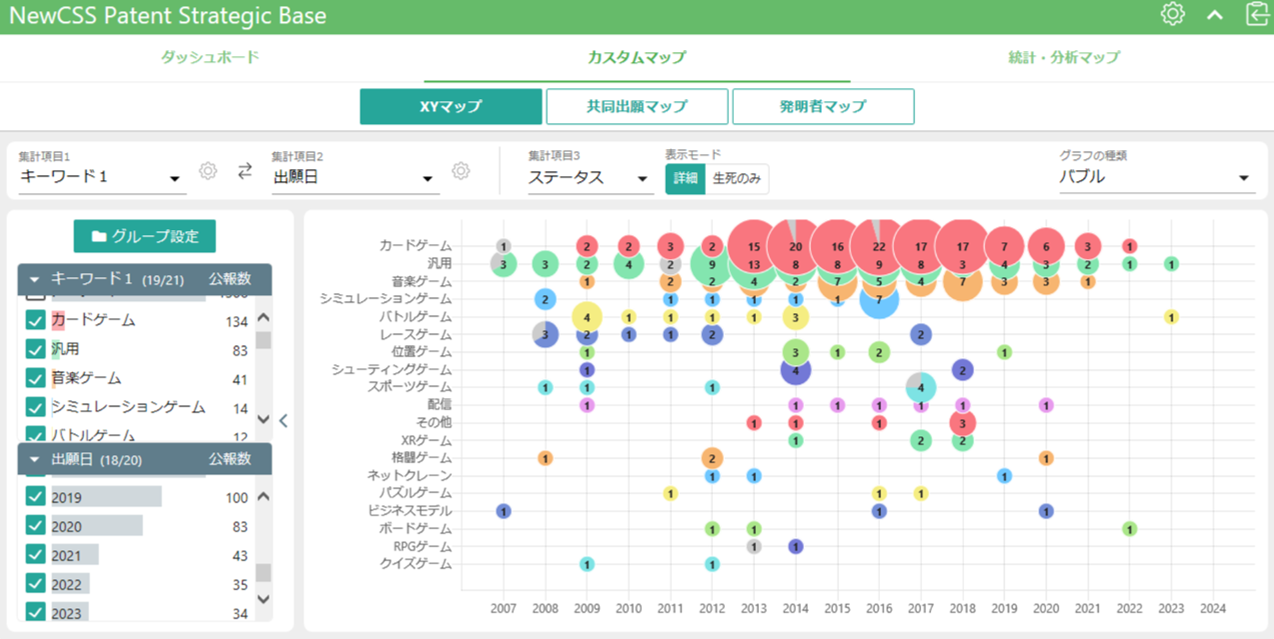Image resolution: width=1274 pixels, height=639 pixels.
Task: Click the 22 bubble for カードゲーム 2016
Action: coord(878,246)
